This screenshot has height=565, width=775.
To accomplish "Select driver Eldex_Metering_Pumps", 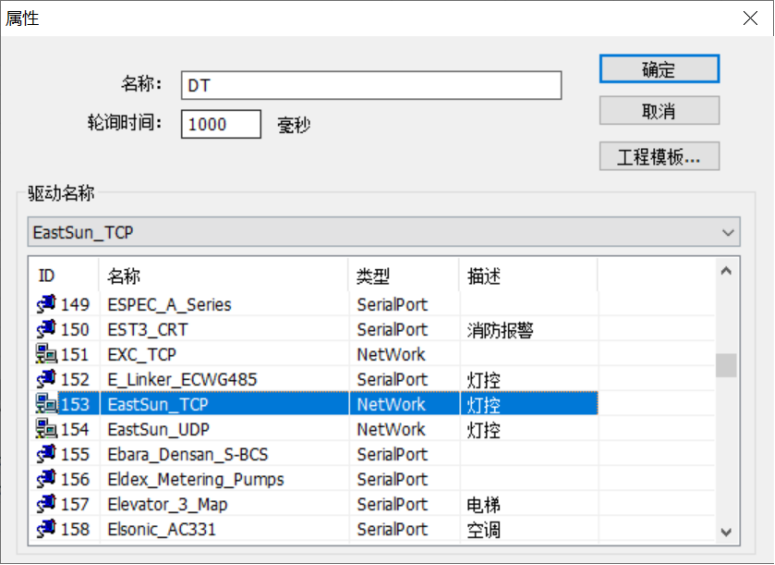I will tap(196, 479).
